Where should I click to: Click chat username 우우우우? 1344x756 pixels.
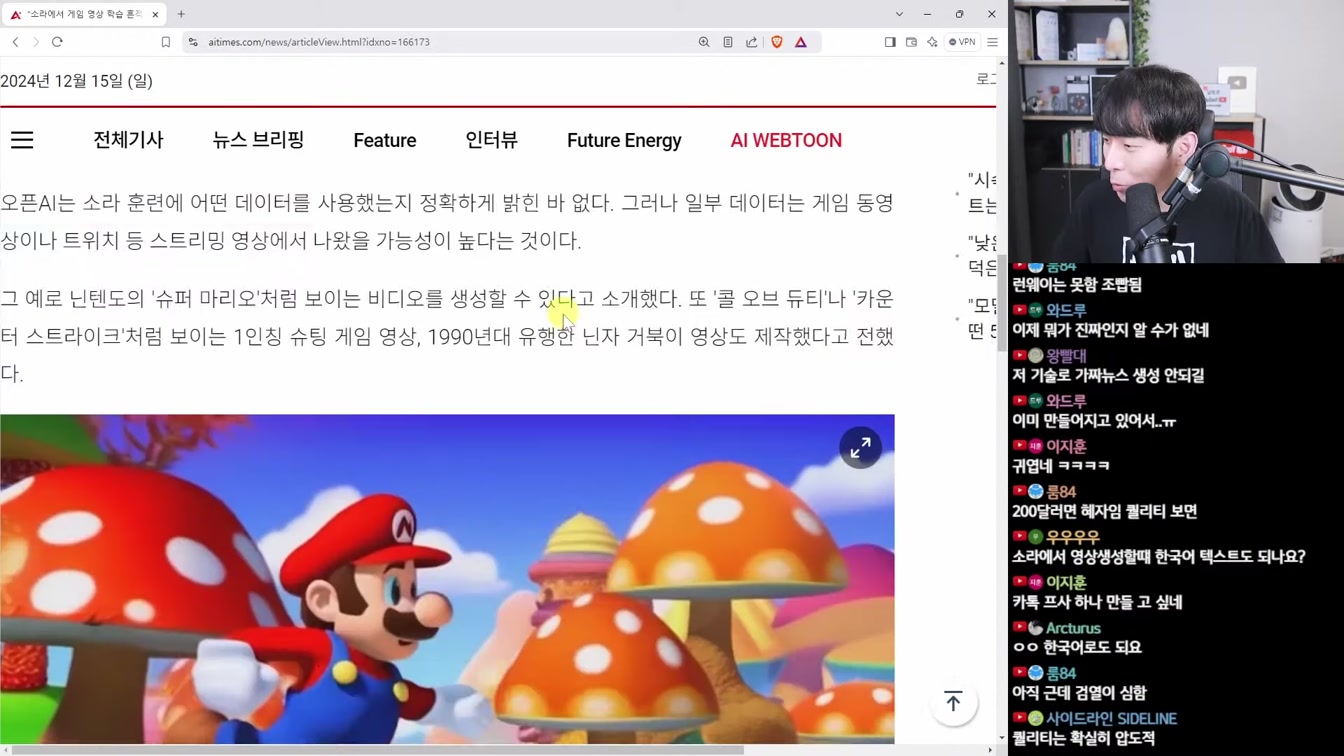coord(1073,537)
